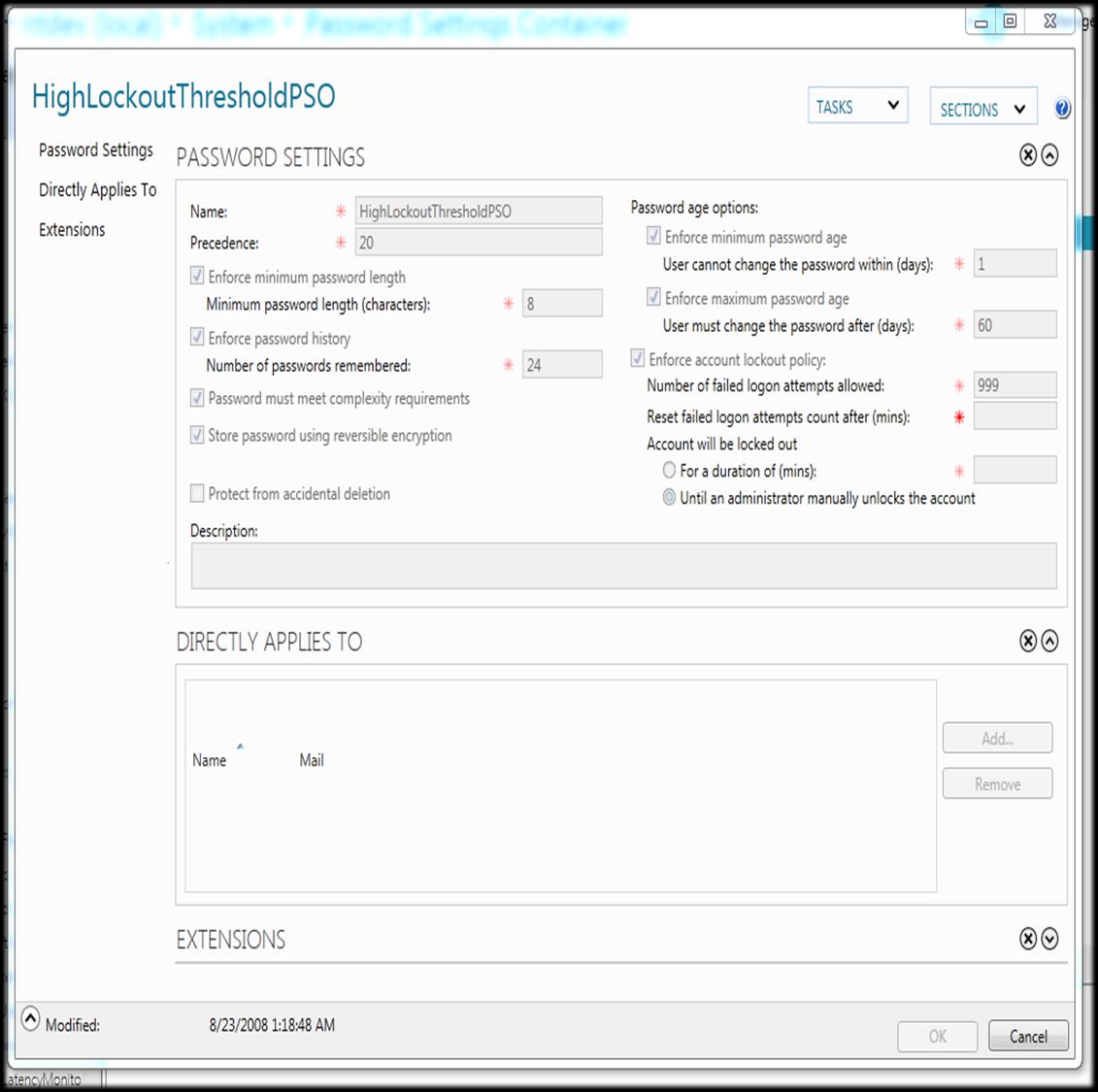Screen dimensions: 1098x1092
Task: Toggle Enforce account lockout policy checkbox
Action: point(637,358)
